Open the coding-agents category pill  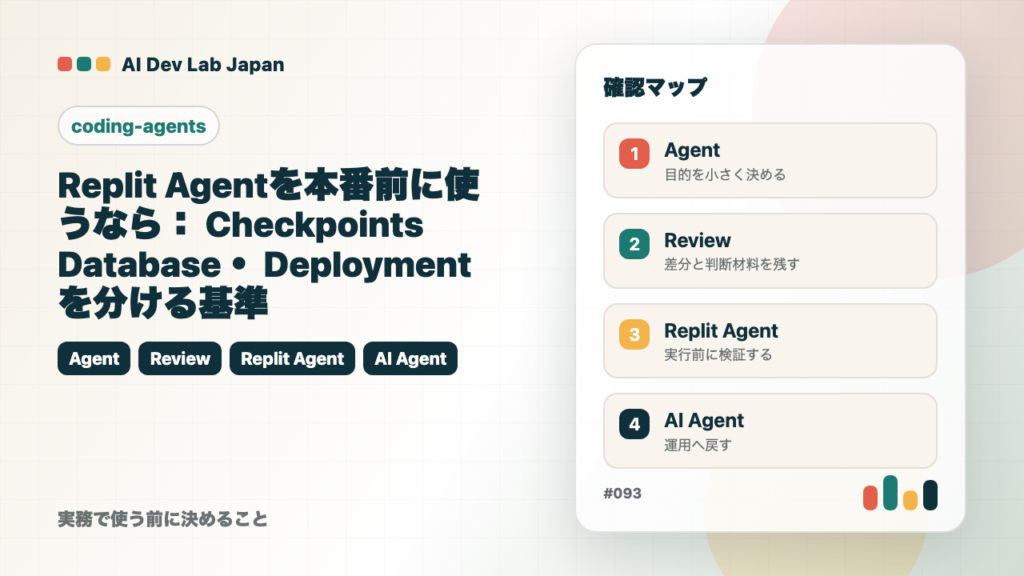138,125
